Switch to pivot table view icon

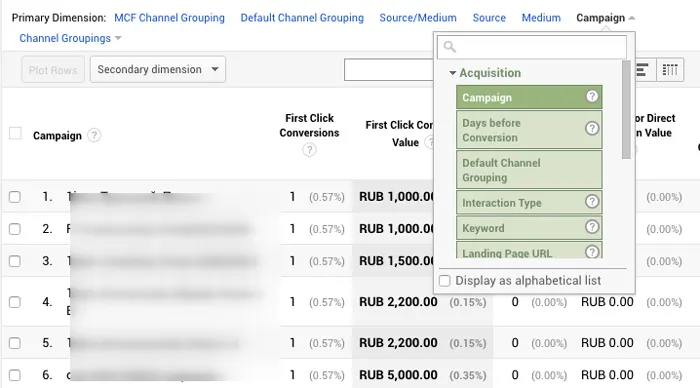(x=670, y=70)
